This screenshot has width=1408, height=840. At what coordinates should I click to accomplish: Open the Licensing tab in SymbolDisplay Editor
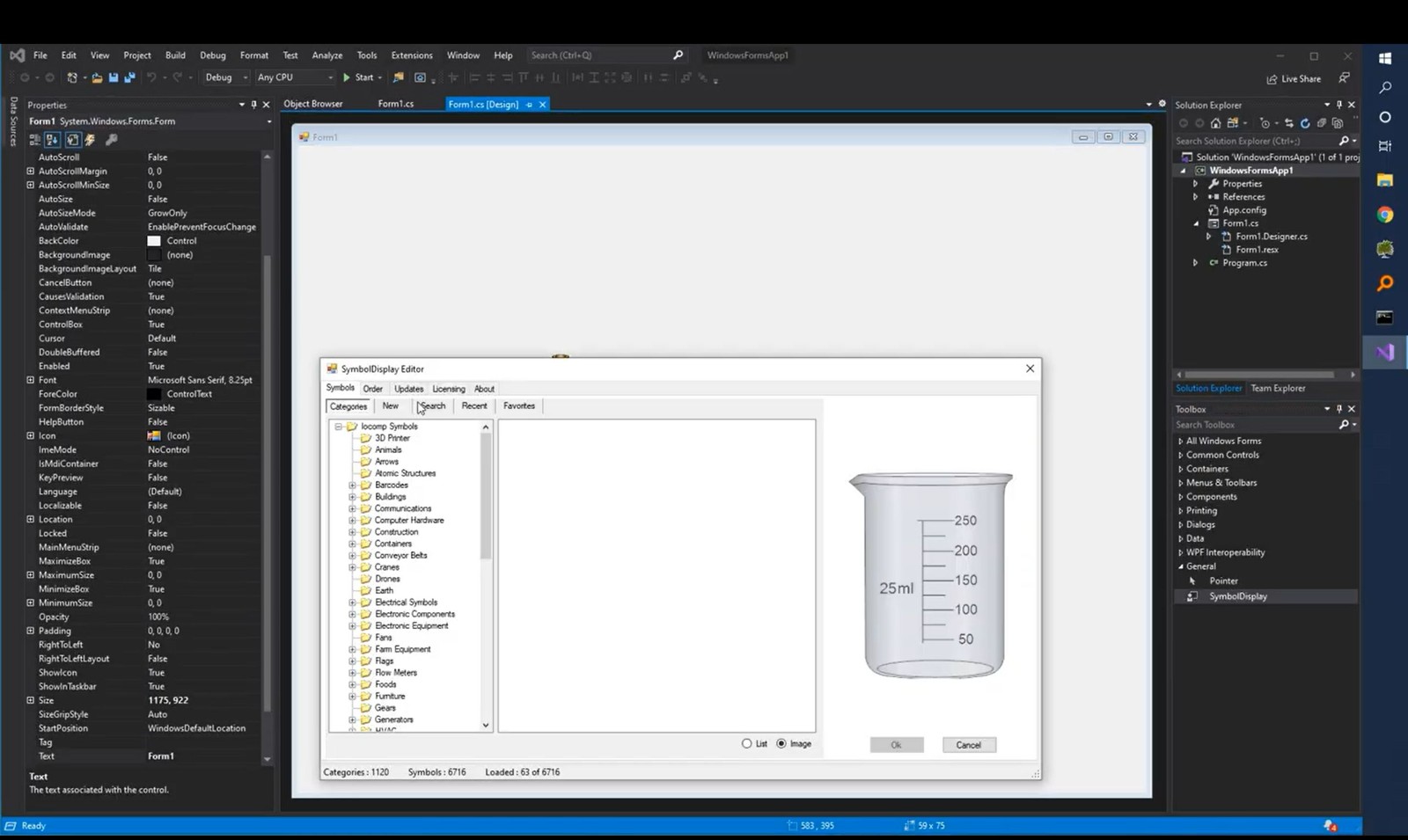[449, 389]
